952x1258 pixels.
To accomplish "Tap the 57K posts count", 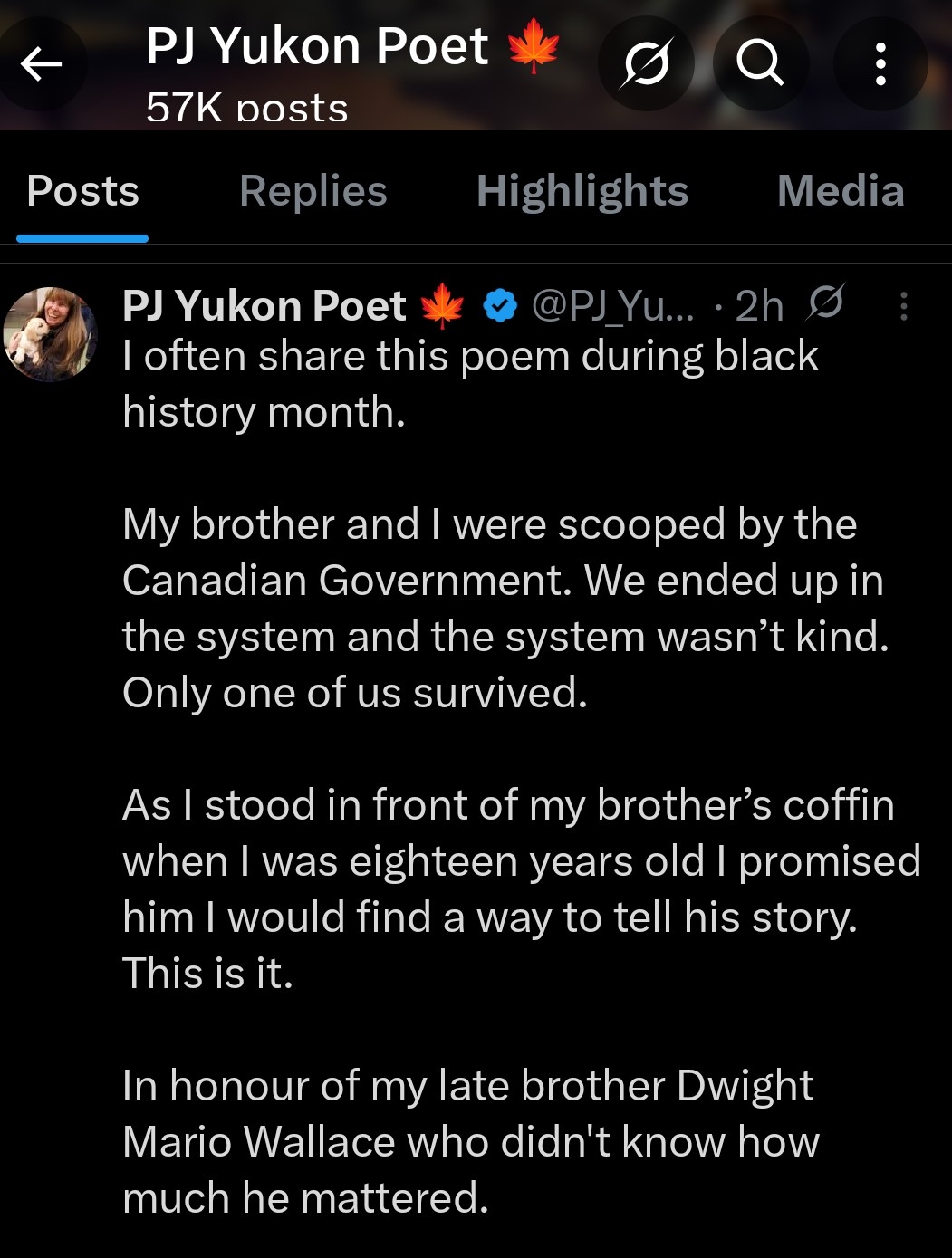I will (x=246, y=109).
